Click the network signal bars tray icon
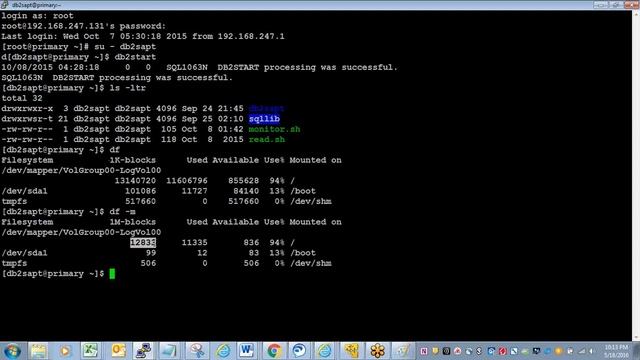The image size is (640, 360). pyautogui.click(x=582, y=351)
